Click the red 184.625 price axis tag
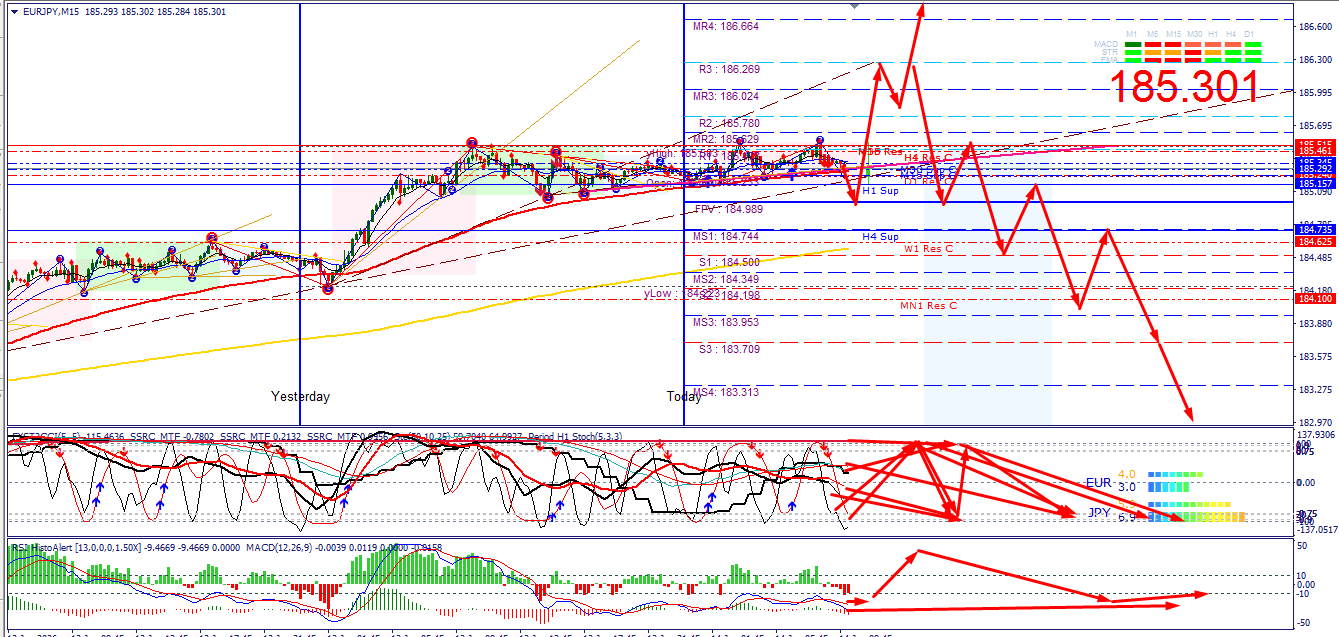 click(x=1315, y=242)
